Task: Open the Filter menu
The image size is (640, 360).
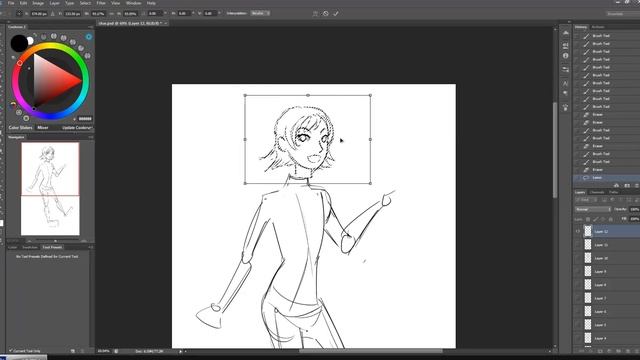Action: [x=101, y=3]
